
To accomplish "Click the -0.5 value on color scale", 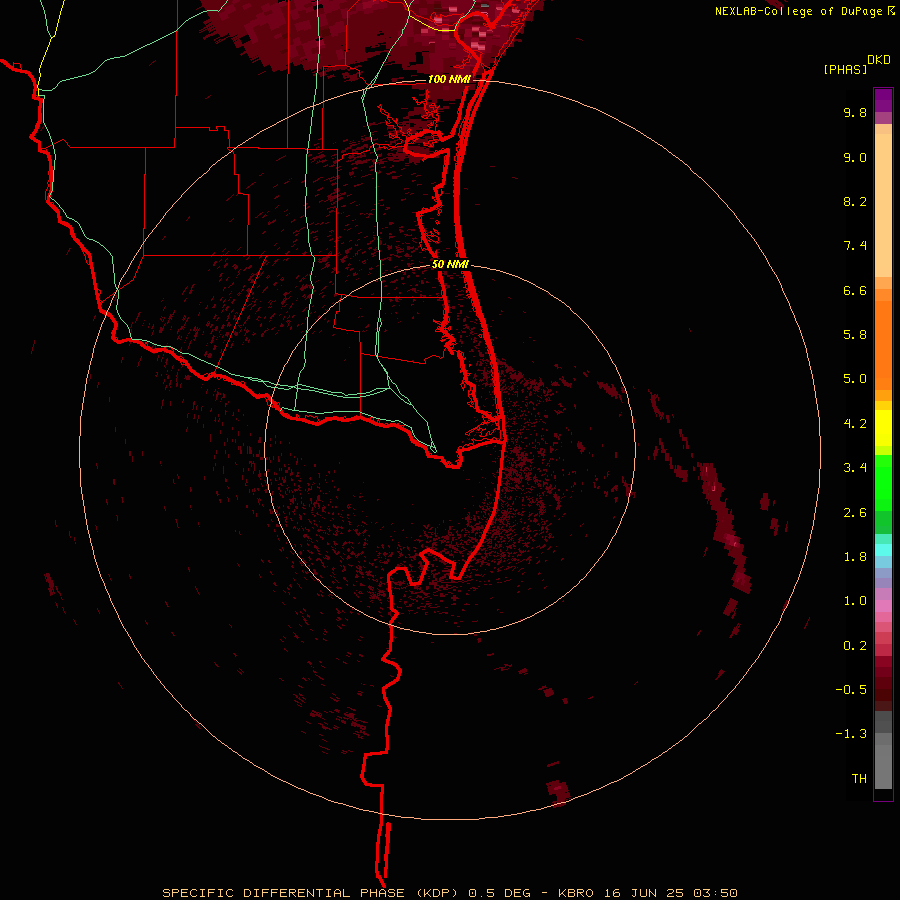I will pos(851,690).
